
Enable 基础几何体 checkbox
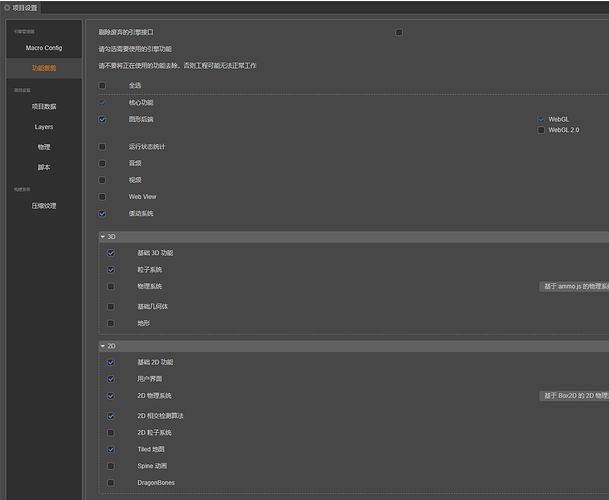tap(111, 307)
